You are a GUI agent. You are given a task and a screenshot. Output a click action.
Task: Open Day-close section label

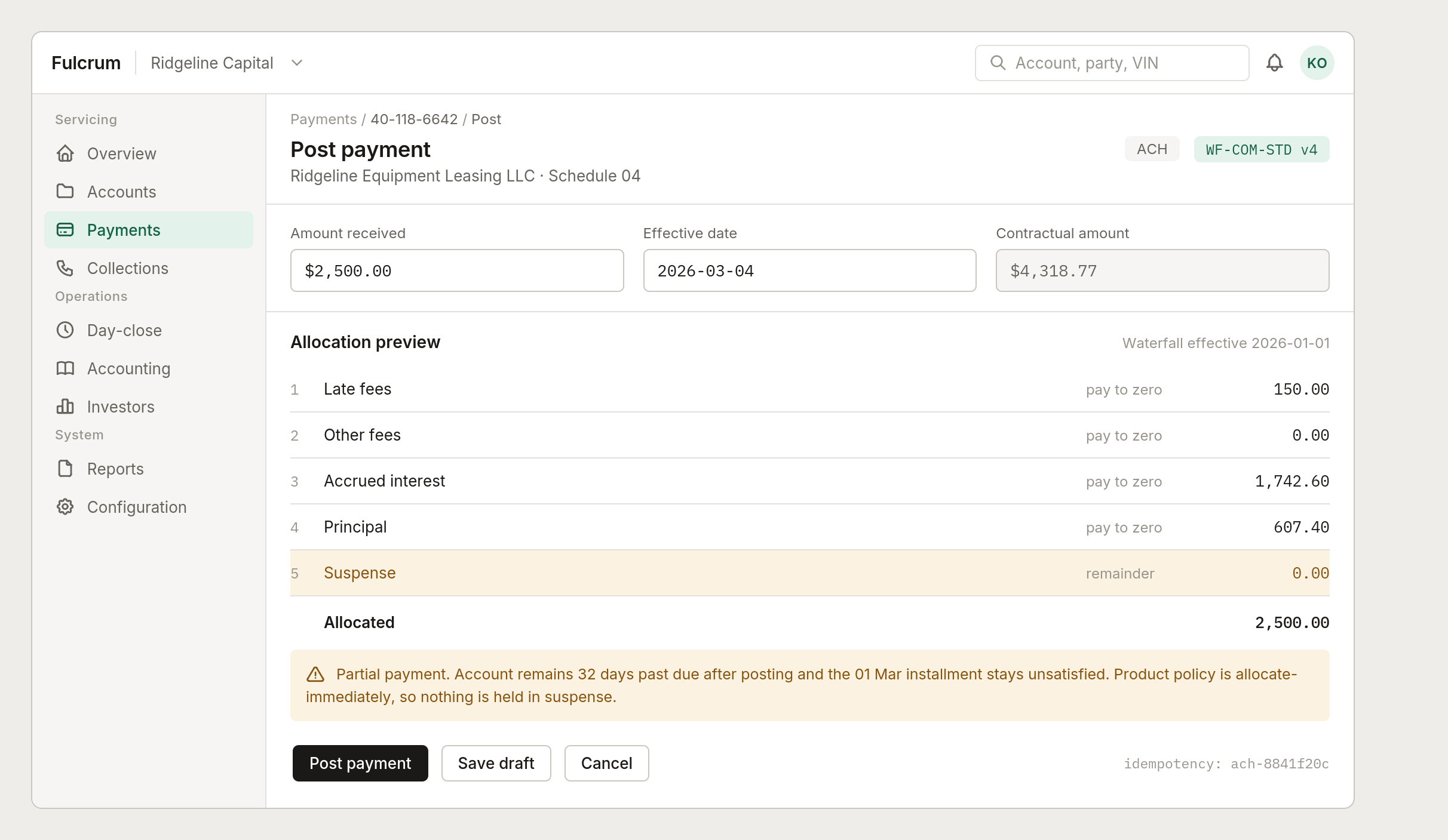point(125,330)
